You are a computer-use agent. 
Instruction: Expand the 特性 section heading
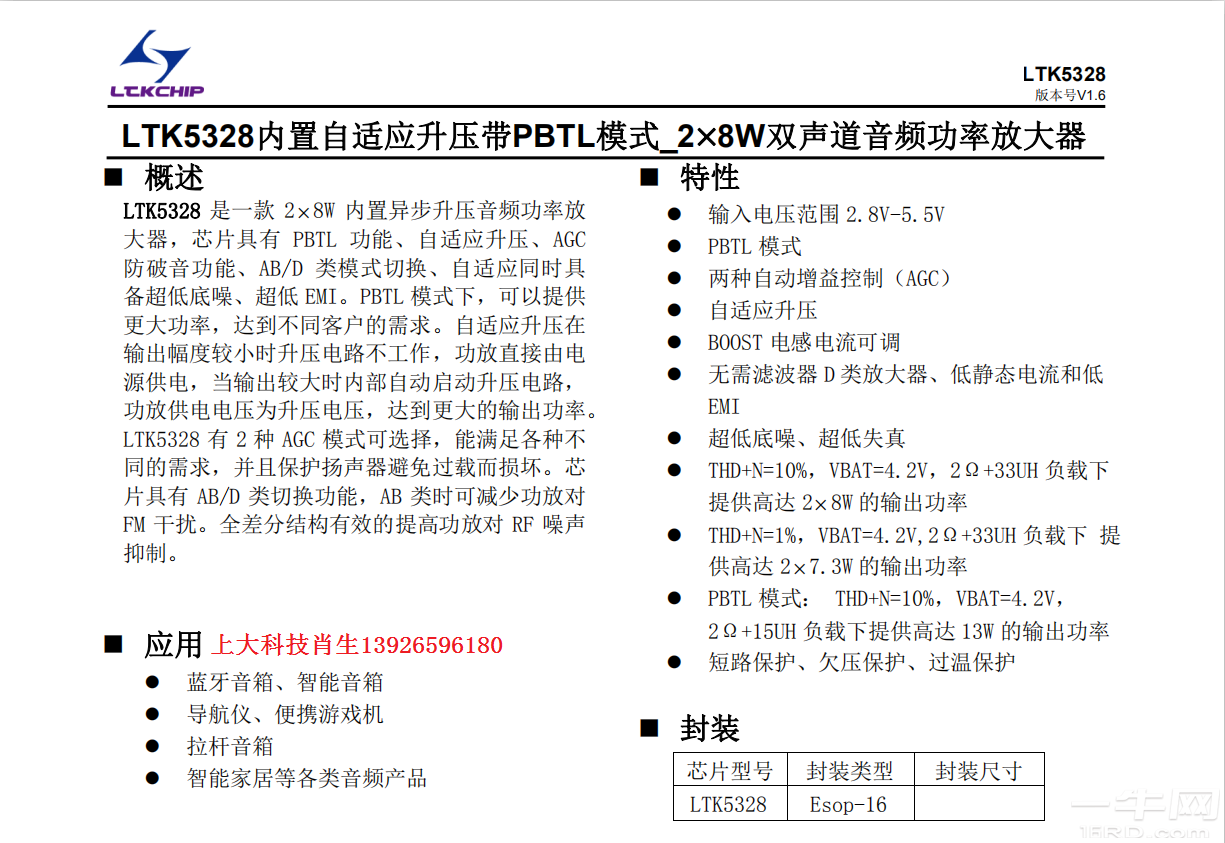click(710, 177)
